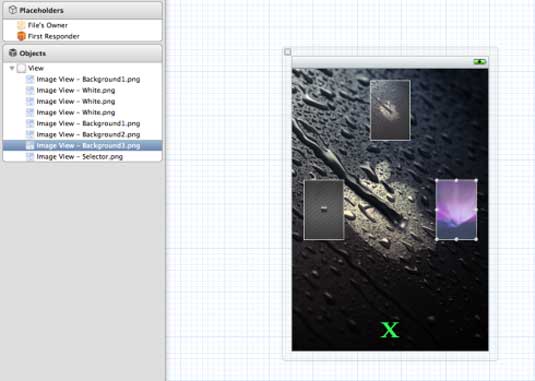Select the highlighted Background3.png row
Screen dimensions: 535x381
pyautogui.click(x=82, y=146)
